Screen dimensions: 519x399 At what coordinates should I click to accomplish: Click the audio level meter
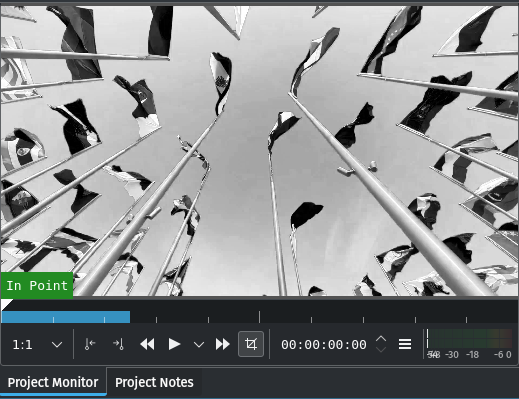(x=470, y=339)
